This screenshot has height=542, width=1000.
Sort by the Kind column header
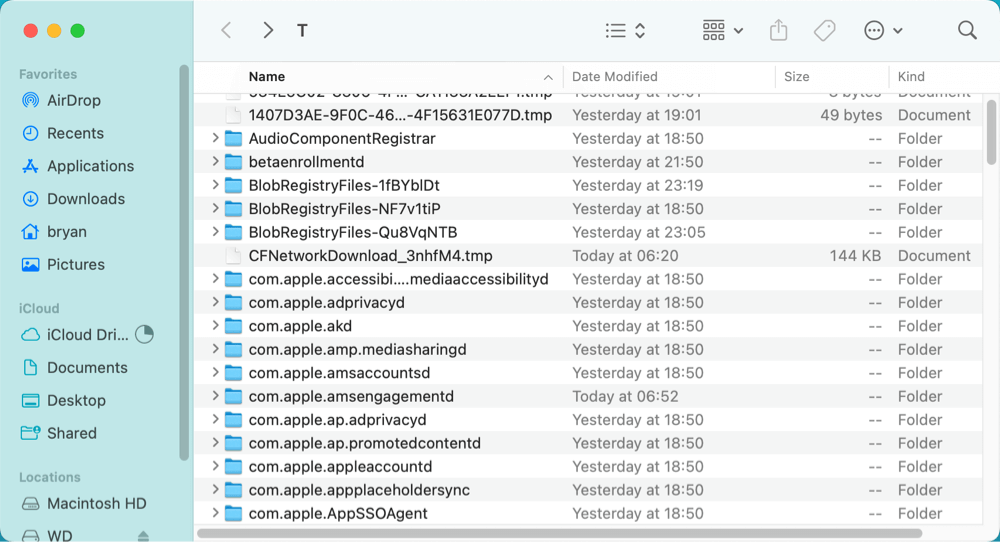click(x=911, y=77)
